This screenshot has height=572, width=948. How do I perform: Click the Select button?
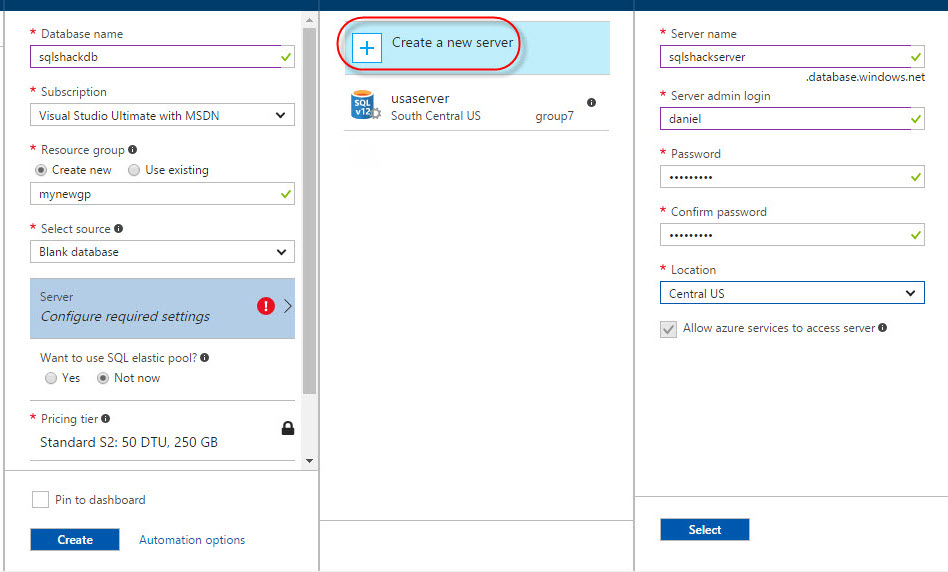coord(704,529)
